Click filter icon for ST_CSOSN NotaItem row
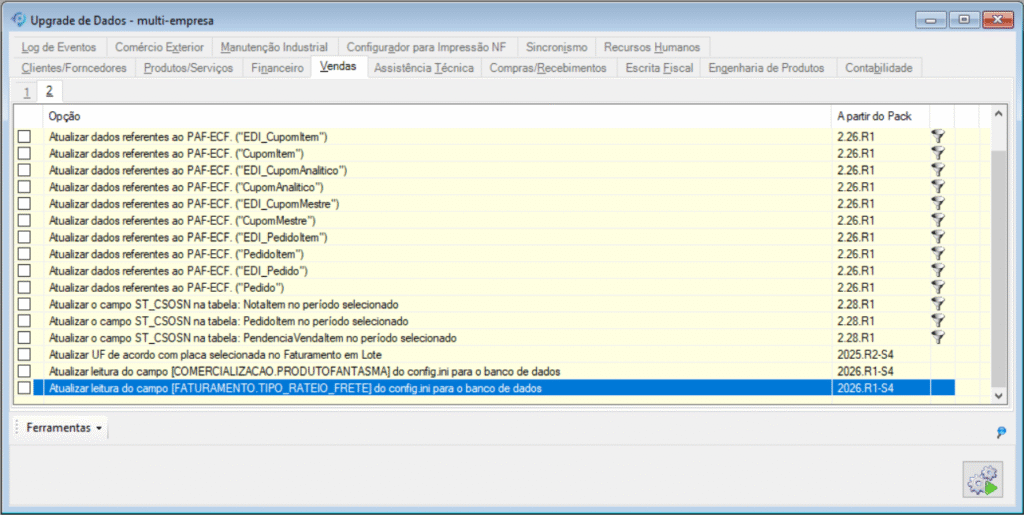The image size is (1024, 515). point(938,305)
